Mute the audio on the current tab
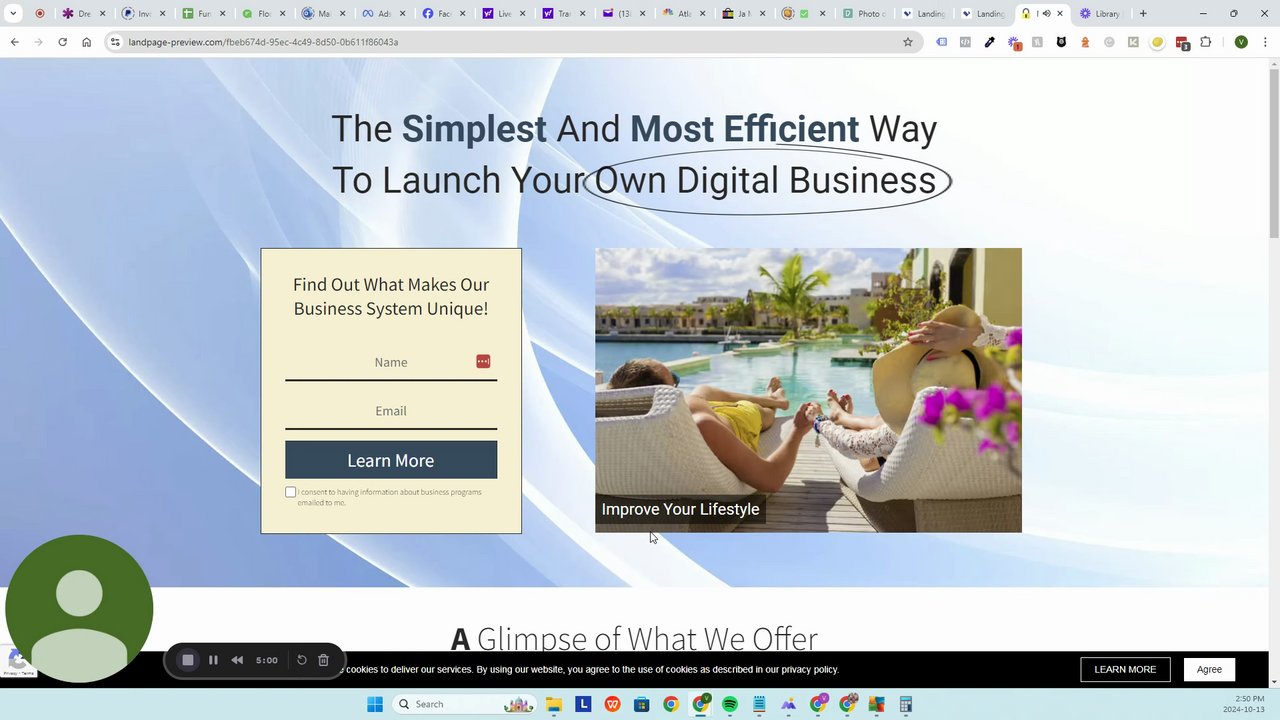 pyautogui.click(x=1046, y=13)
